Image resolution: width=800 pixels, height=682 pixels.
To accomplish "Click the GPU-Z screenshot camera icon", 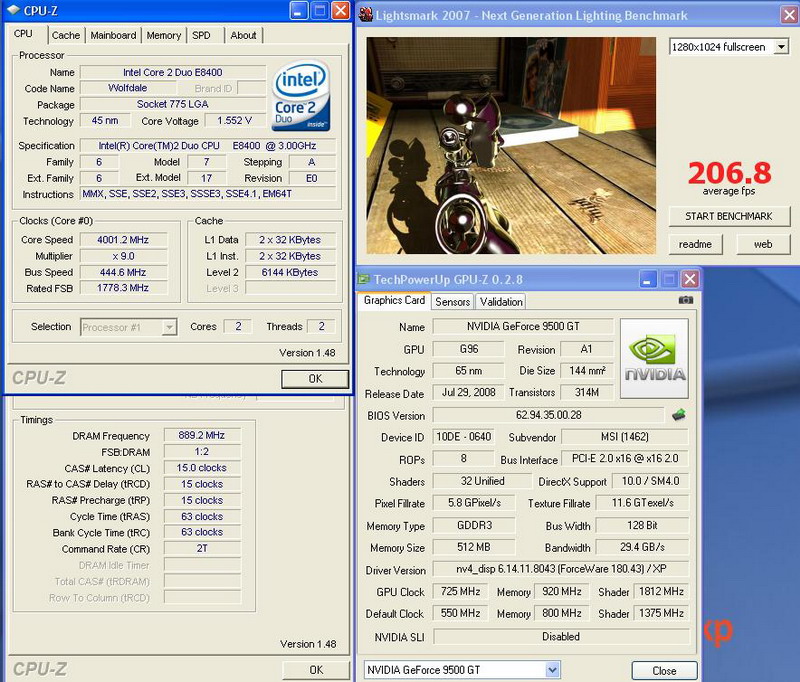I will (686, 300).
